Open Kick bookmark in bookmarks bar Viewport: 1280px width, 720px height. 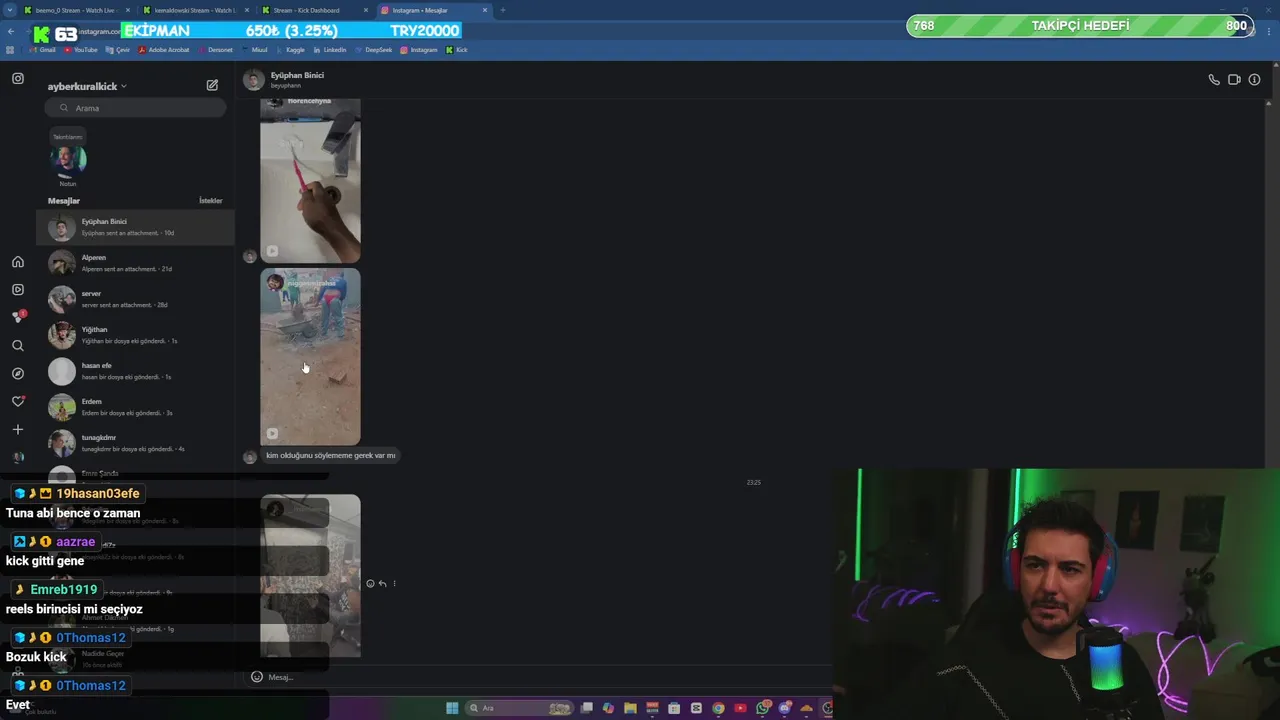456,50
